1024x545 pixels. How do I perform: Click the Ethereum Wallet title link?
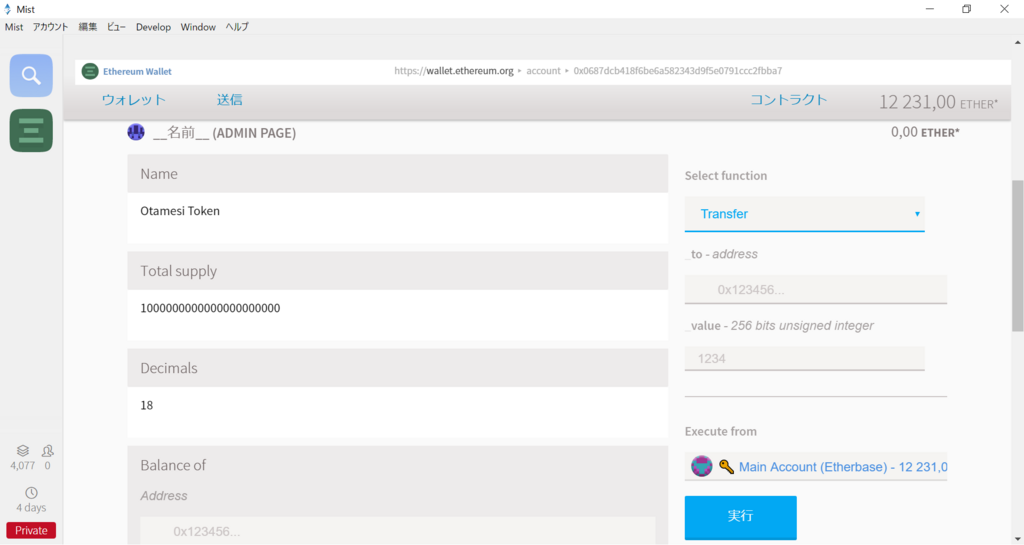(x=137, y=71)
